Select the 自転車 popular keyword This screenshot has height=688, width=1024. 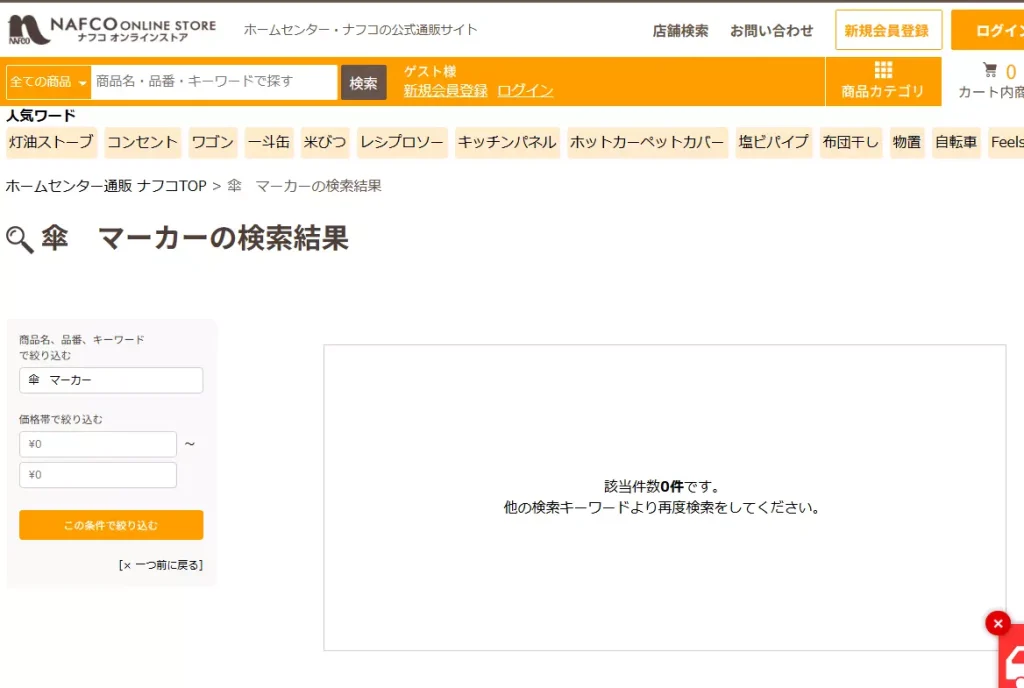click(x=955, y=143)
